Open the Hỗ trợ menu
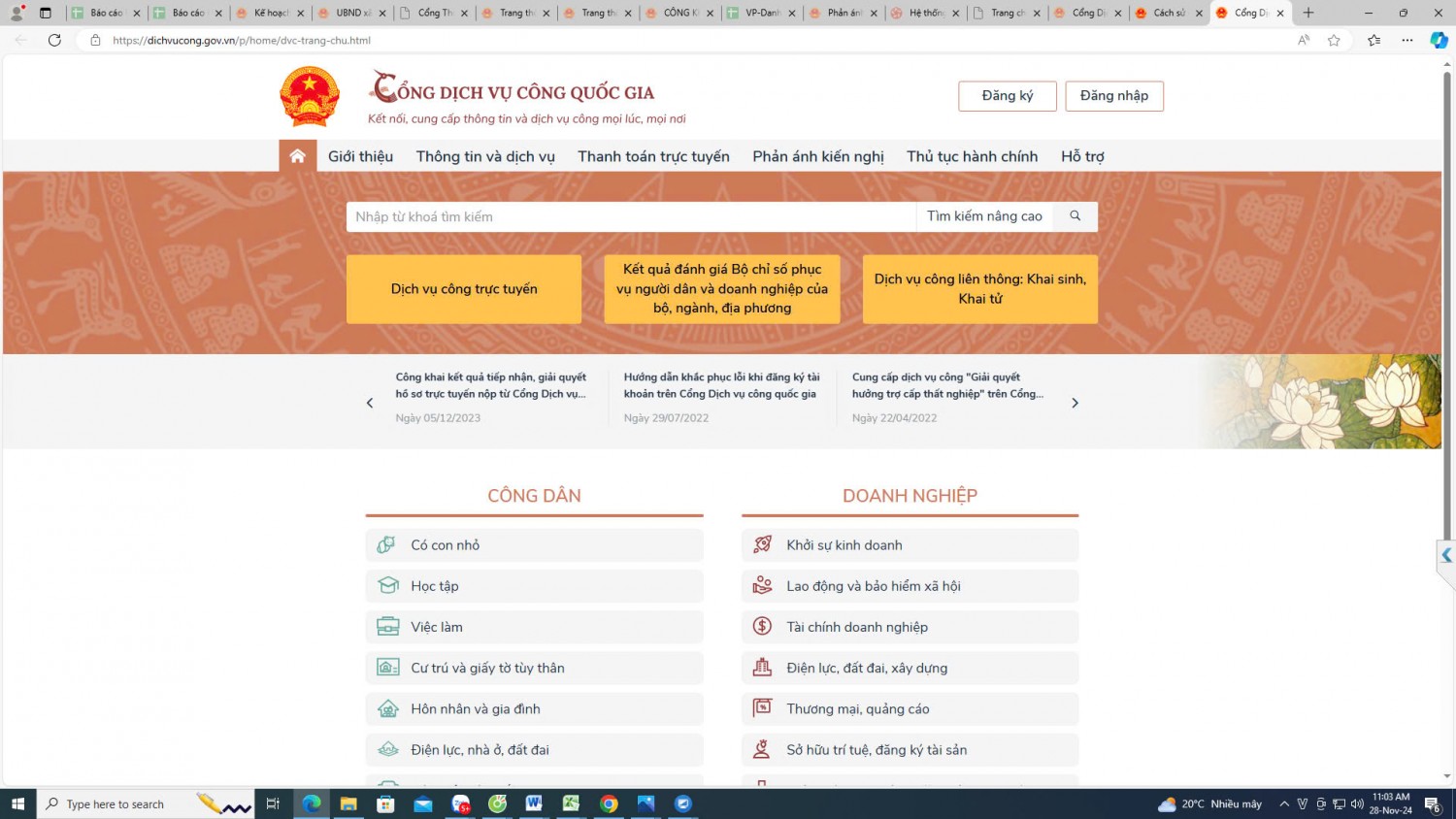 point(1082,156)
